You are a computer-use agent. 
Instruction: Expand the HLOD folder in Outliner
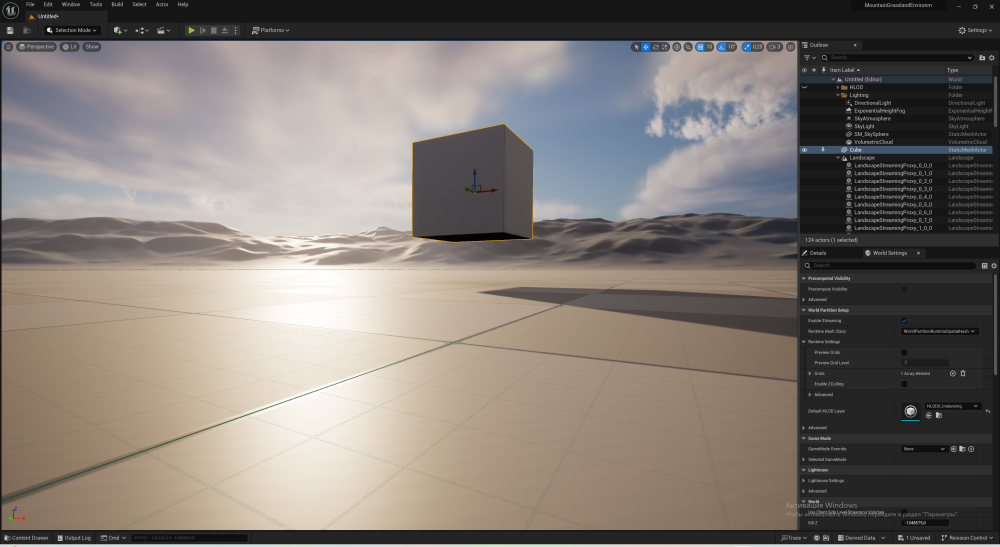tap(838, 87)
